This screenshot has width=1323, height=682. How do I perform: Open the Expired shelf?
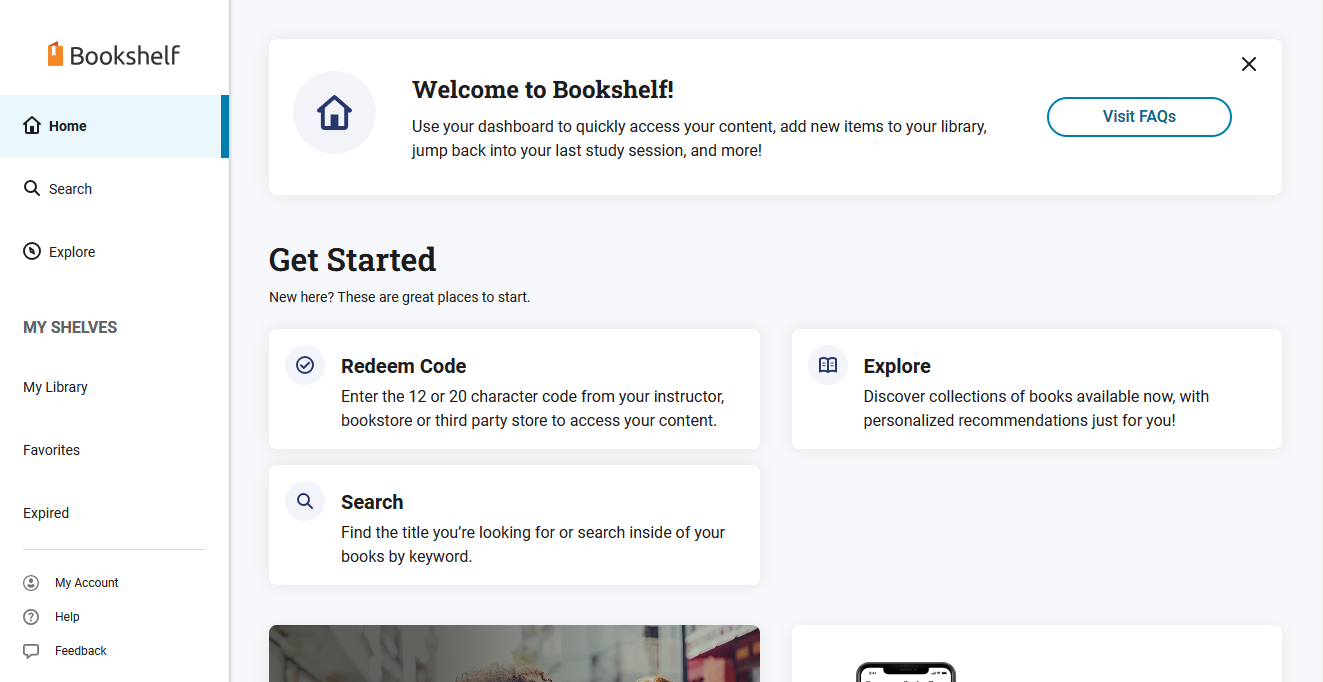pos(46,513)
